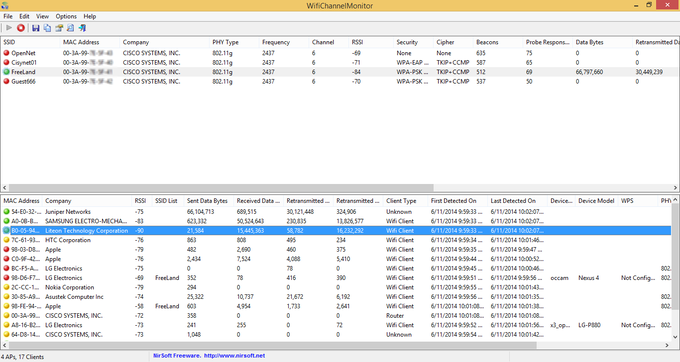The width and height of the screenshot is (680, 362).
Task: Click the yellow icon of the HTC Corporation client
Action: click(x=7, y=240)
